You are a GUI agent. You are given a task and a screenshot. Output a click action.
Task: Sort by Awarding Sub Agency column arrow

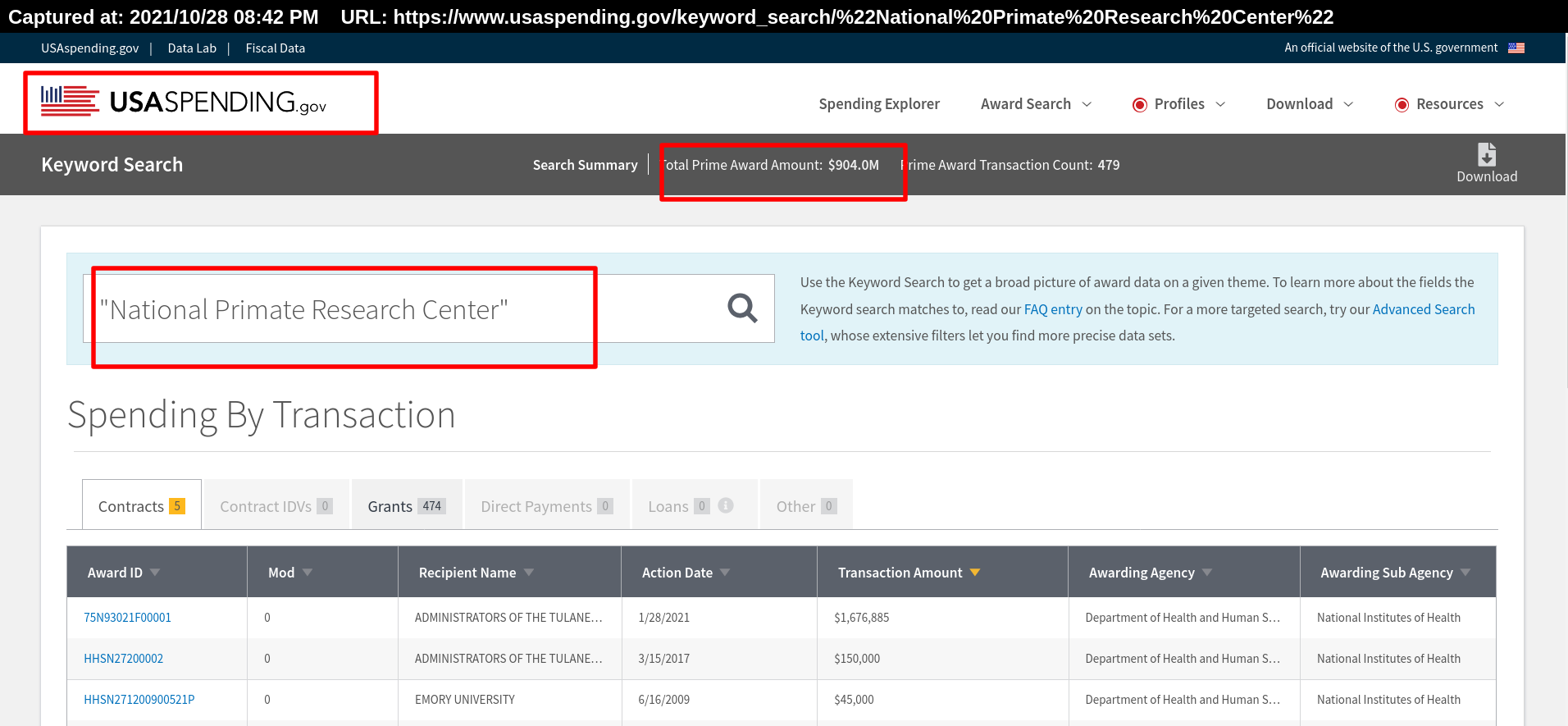[x=1465, y=572]
